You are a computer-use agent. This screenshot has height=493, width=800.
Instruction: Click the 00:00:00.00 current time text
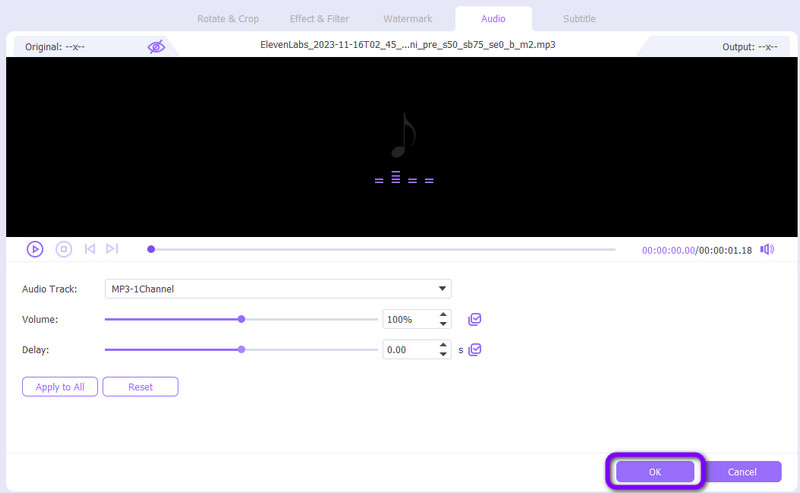[668, 251]
